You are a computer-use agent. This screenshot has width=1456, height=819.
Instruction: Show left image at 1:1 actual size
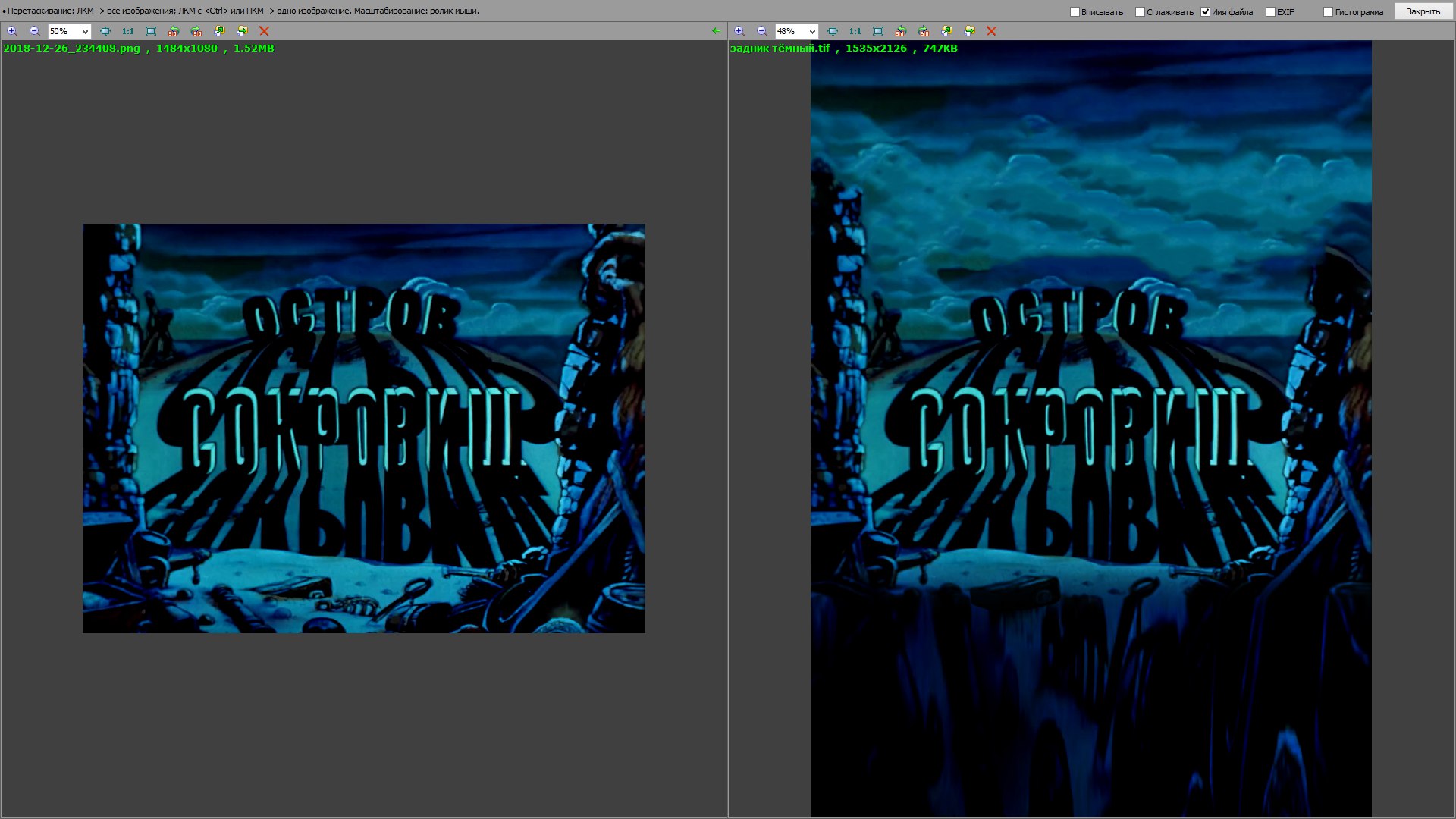pos(128,31)
